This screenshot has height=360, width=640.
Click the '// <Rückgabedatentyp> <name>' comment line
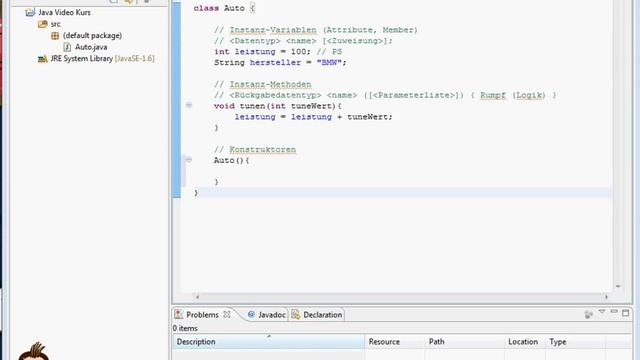click(x=385, y=95)
